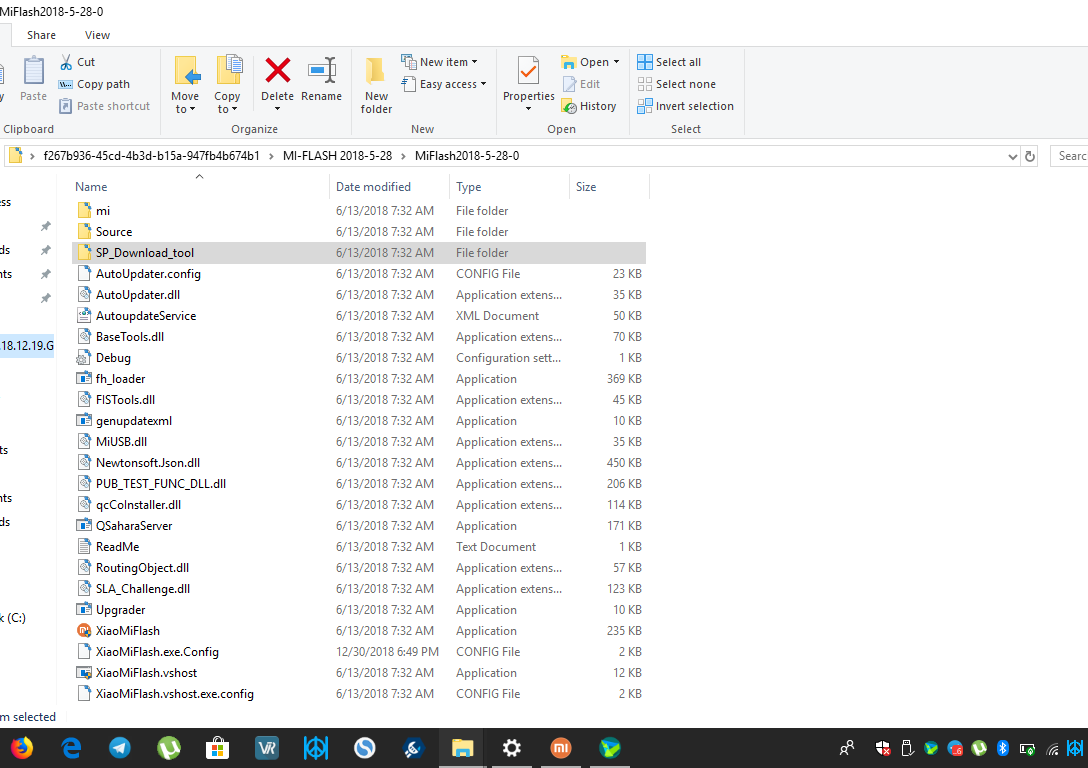Switch to the View ribbon tab

97,35
